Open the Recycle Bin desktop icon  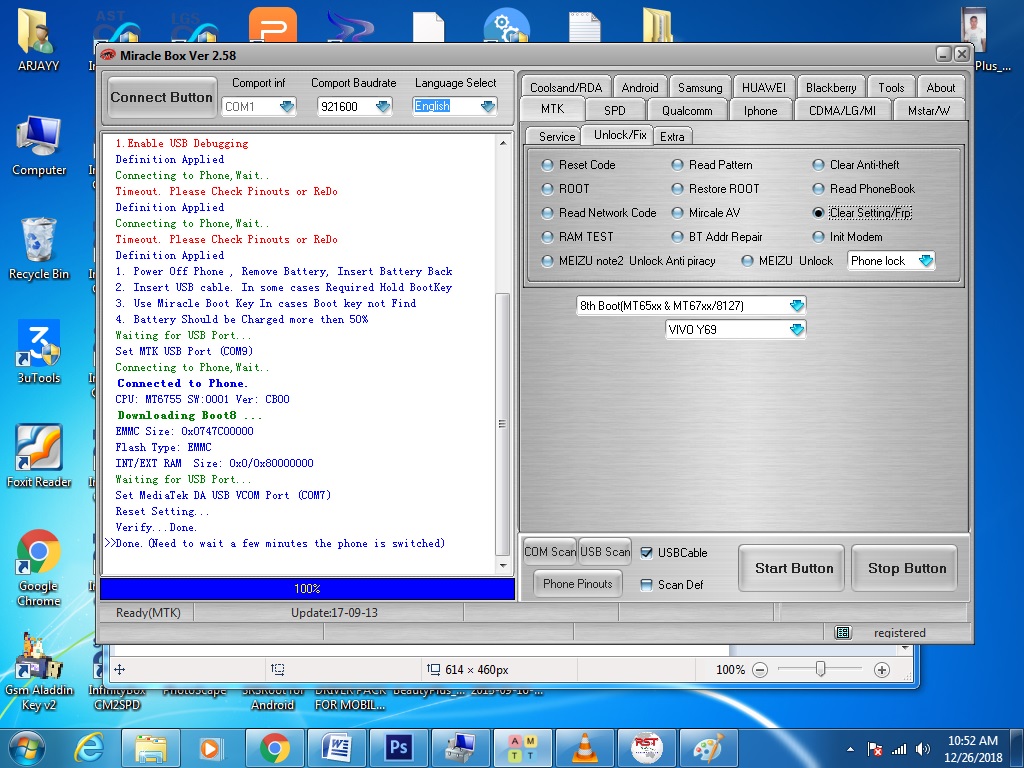point(39,249)
